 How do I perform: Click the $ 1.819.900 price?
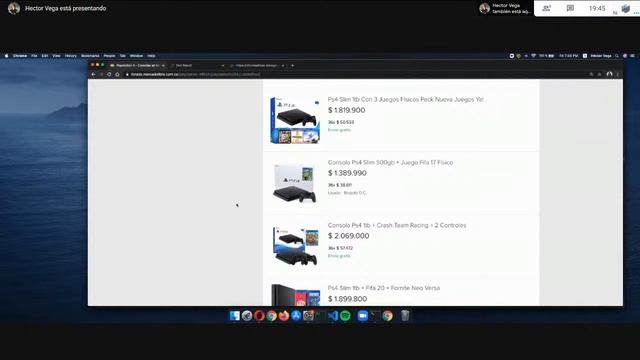(x=347, y=110)
